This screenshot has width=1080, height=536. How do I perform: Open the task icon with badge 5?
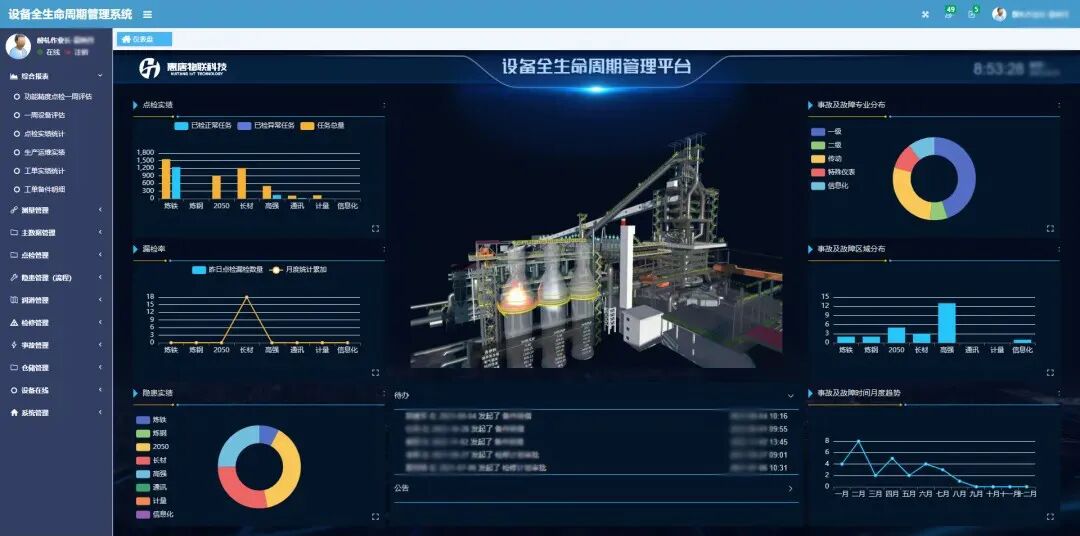tap(973, 13)
